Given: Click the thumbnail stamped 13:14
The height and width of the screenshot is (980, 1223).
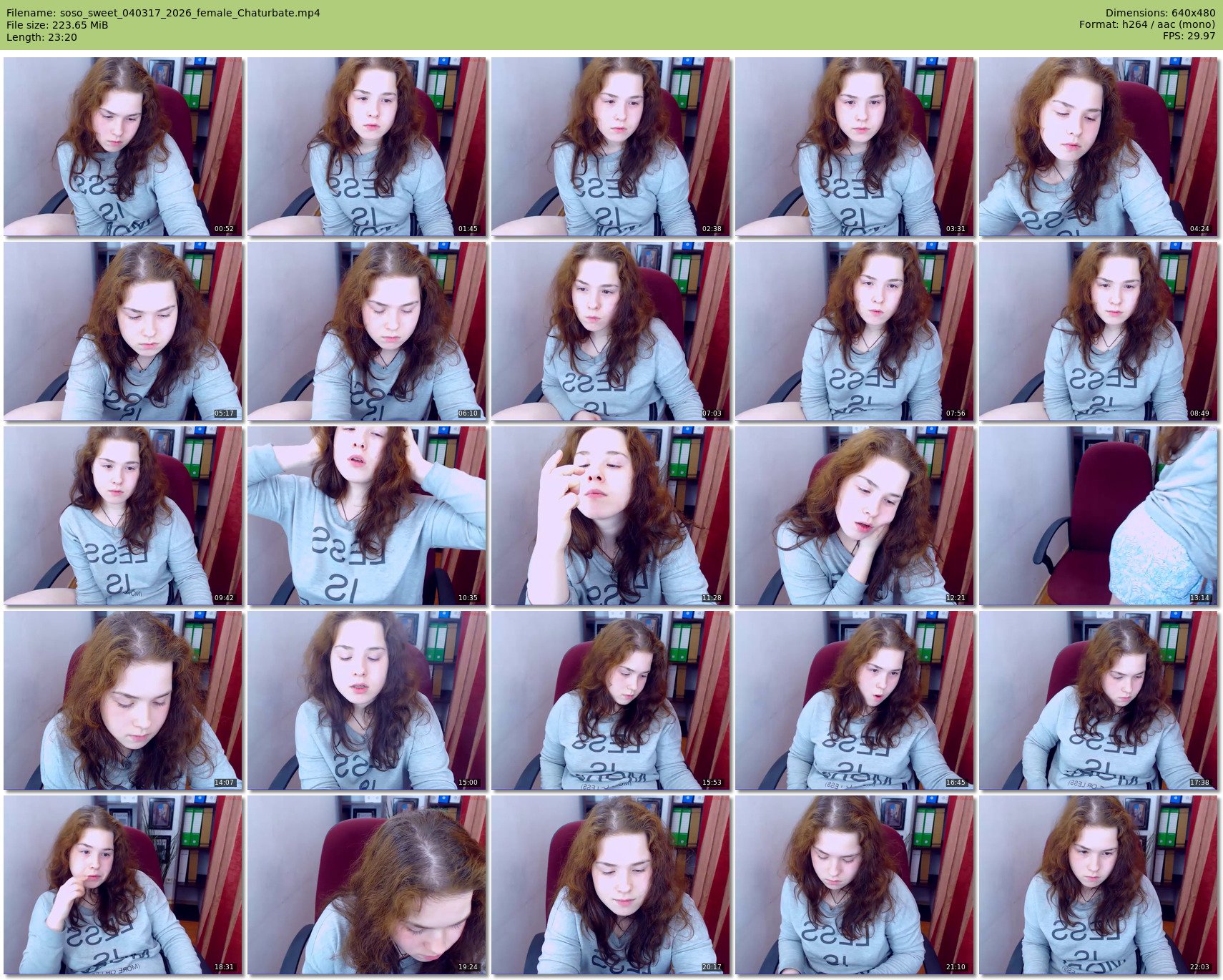Looking at the screenshot, I should pos(1099,516).
